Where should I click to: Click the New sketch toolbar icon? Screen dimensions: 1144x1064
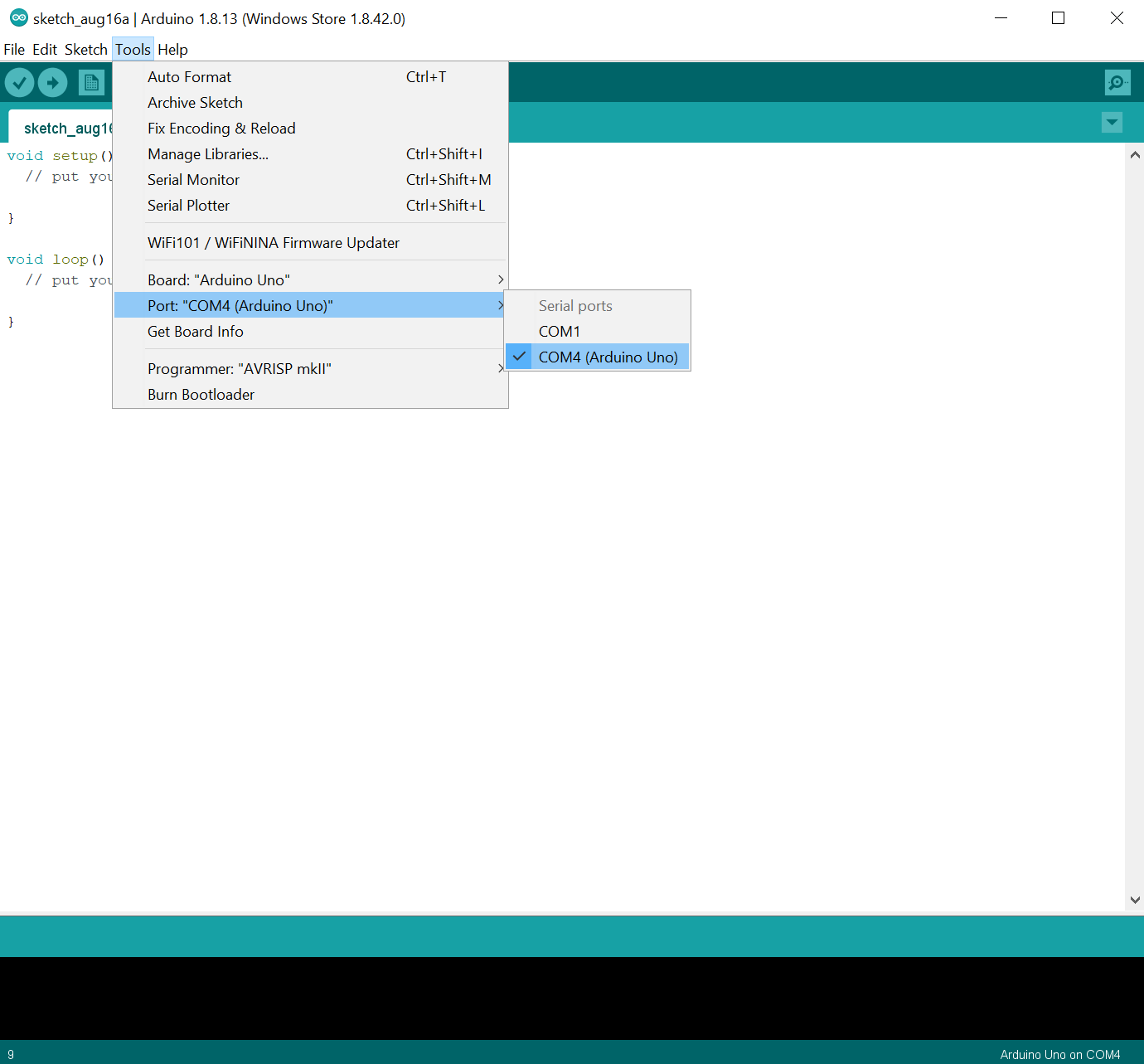click(91, 82)
